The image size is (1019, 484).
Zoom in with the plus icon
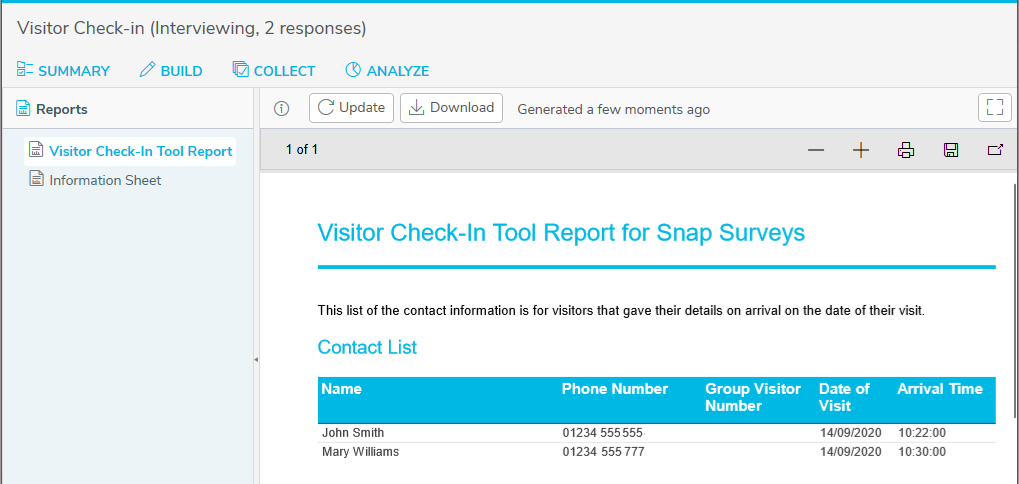[860, 151]
